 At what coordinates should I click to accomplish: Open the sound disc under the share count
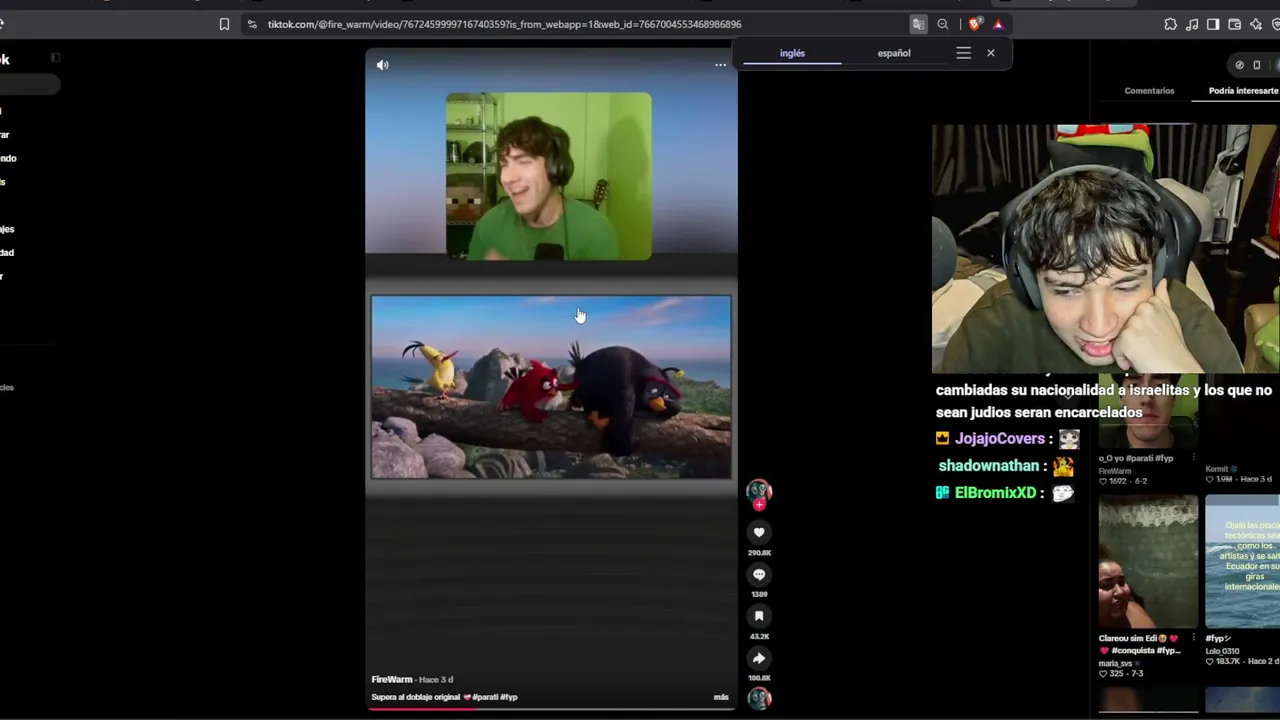(x=759, y=698)
